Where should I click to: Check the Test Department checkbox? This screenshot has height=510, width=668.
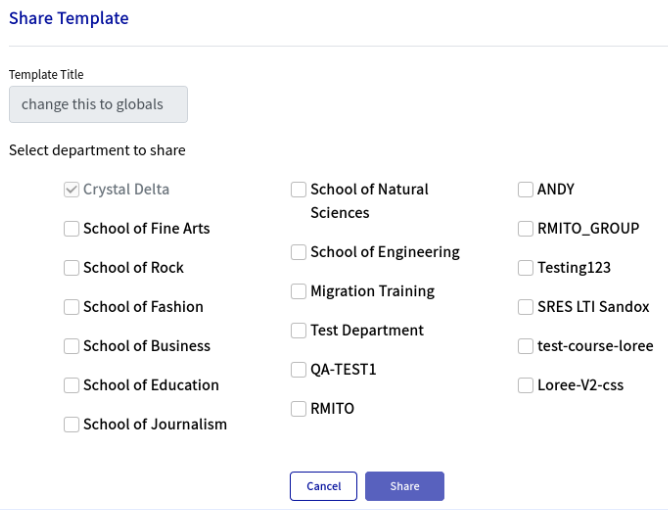299,331
